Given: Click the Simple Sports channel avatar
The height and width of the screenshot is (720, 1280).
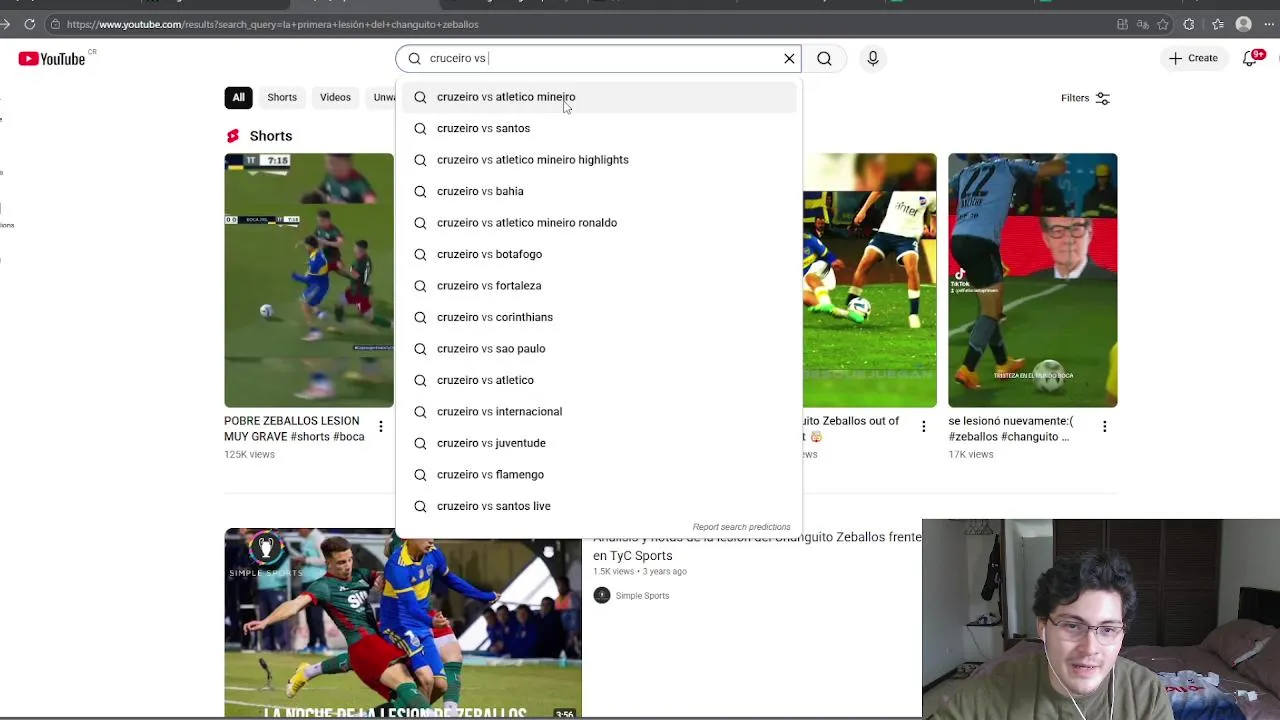Looking at the screenshot, I should pos(601,595).
